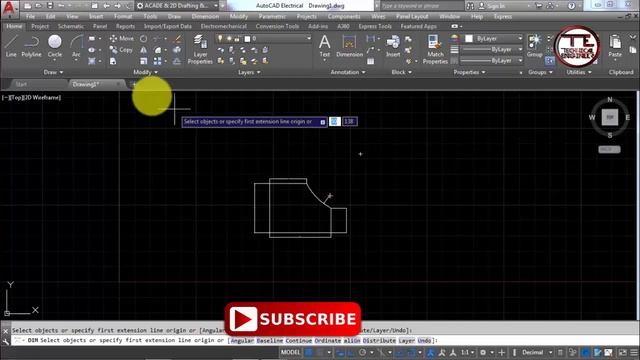
Task: Click the Mirror tool icon
Action: (144, 50)
